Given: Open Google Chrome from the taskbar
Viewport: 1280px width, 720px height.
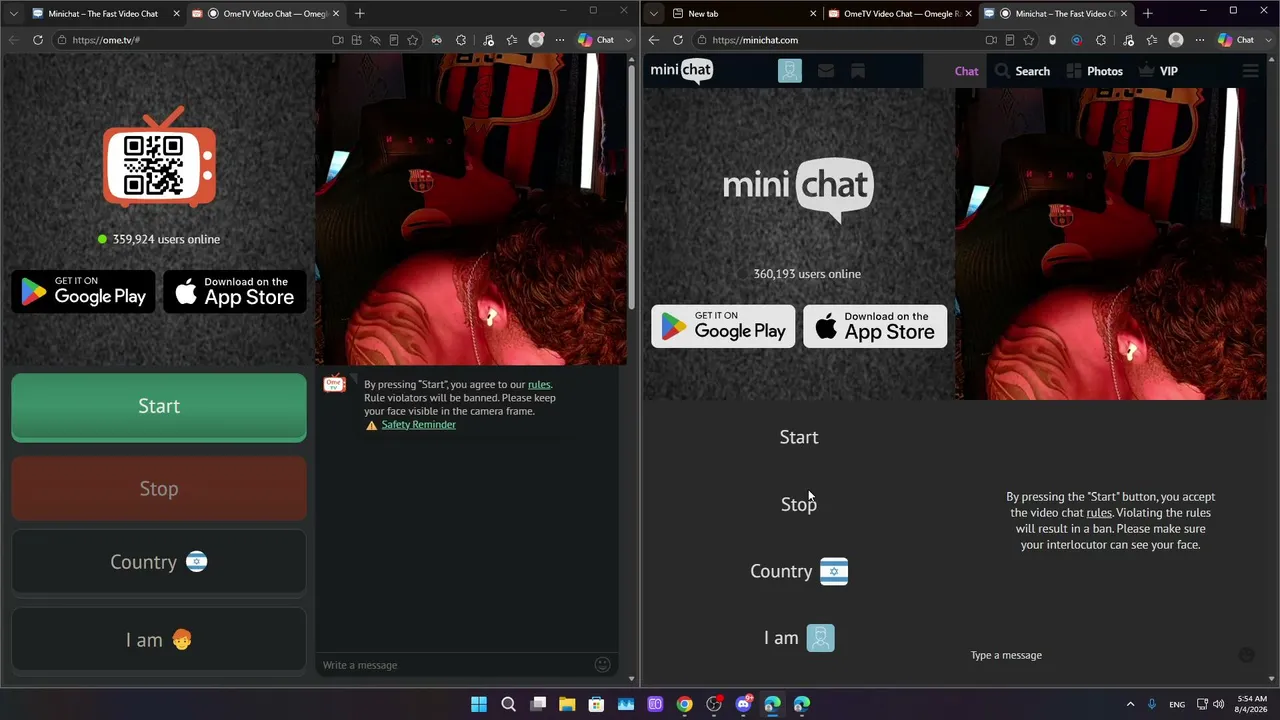Looking at the screenshot, I should coord(684,704).
